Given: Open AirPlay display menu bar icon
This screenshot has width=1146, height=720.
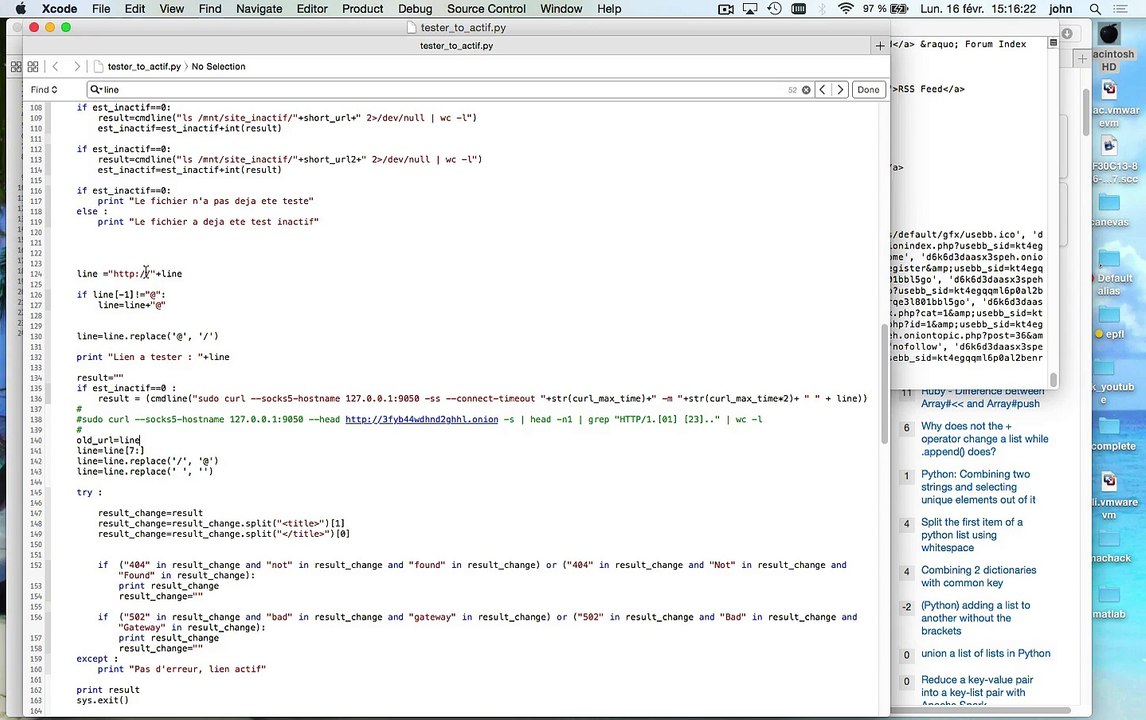Looking at the screenshot, I should point(750,9).
